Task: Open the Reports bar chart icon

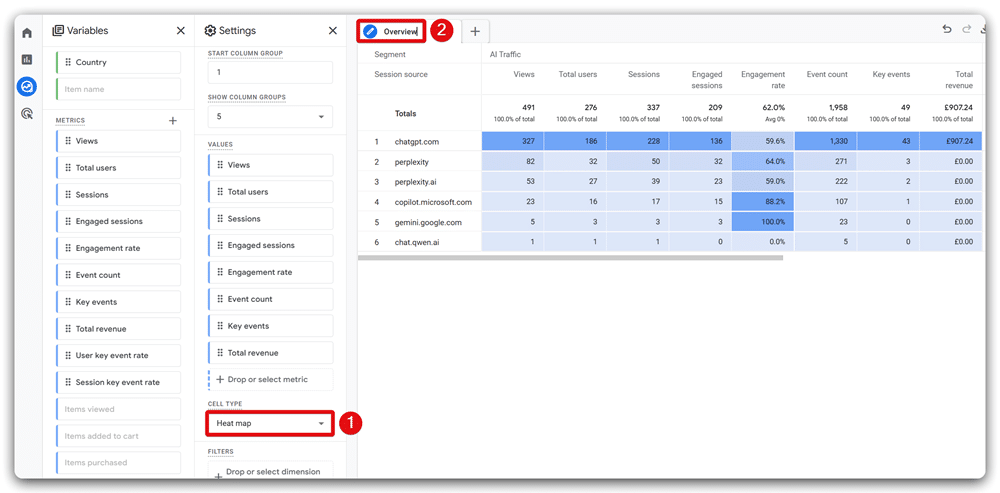Action: (27, 59)
